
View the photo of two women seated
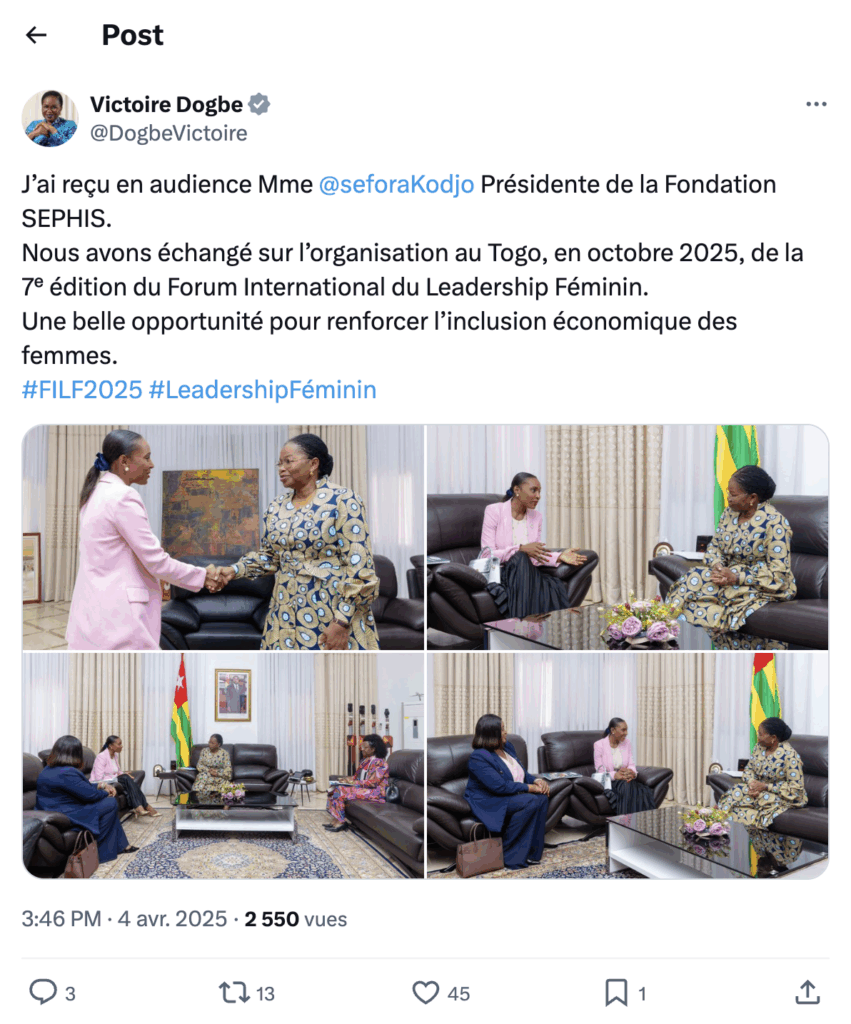pyautogui.click(x=628, y=537)
